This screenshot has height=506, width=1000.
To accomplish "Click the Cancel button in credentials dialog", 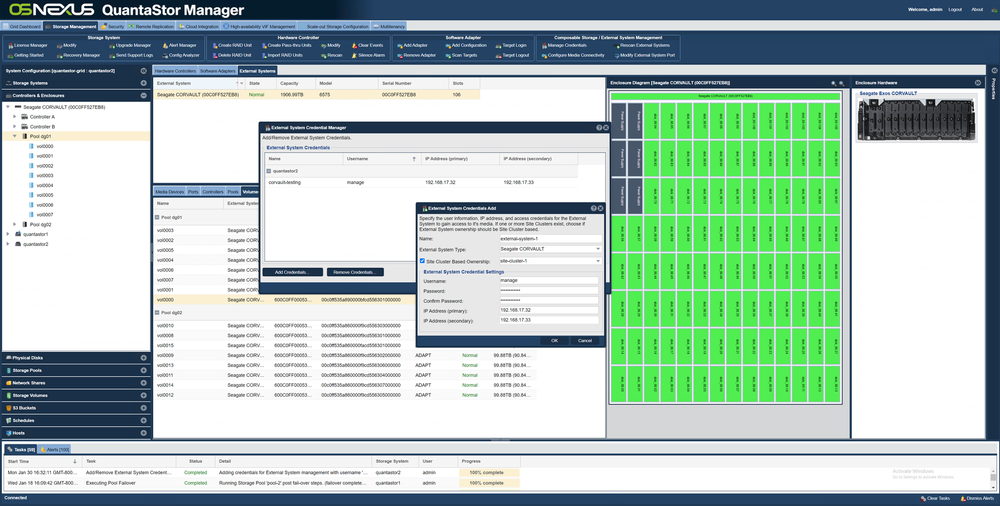I will coord(585,341).
